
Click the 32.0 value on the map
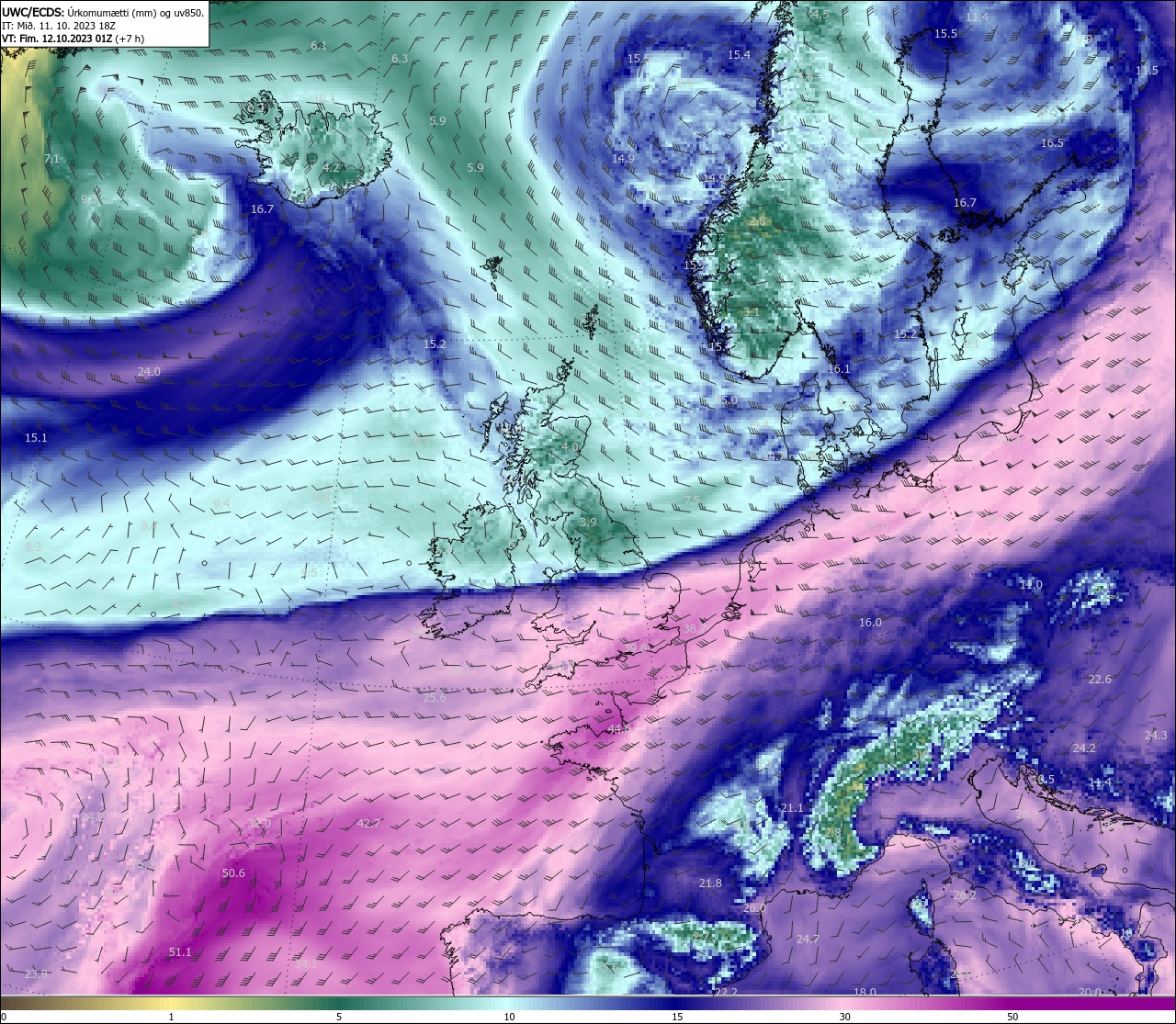pos(260,824)
